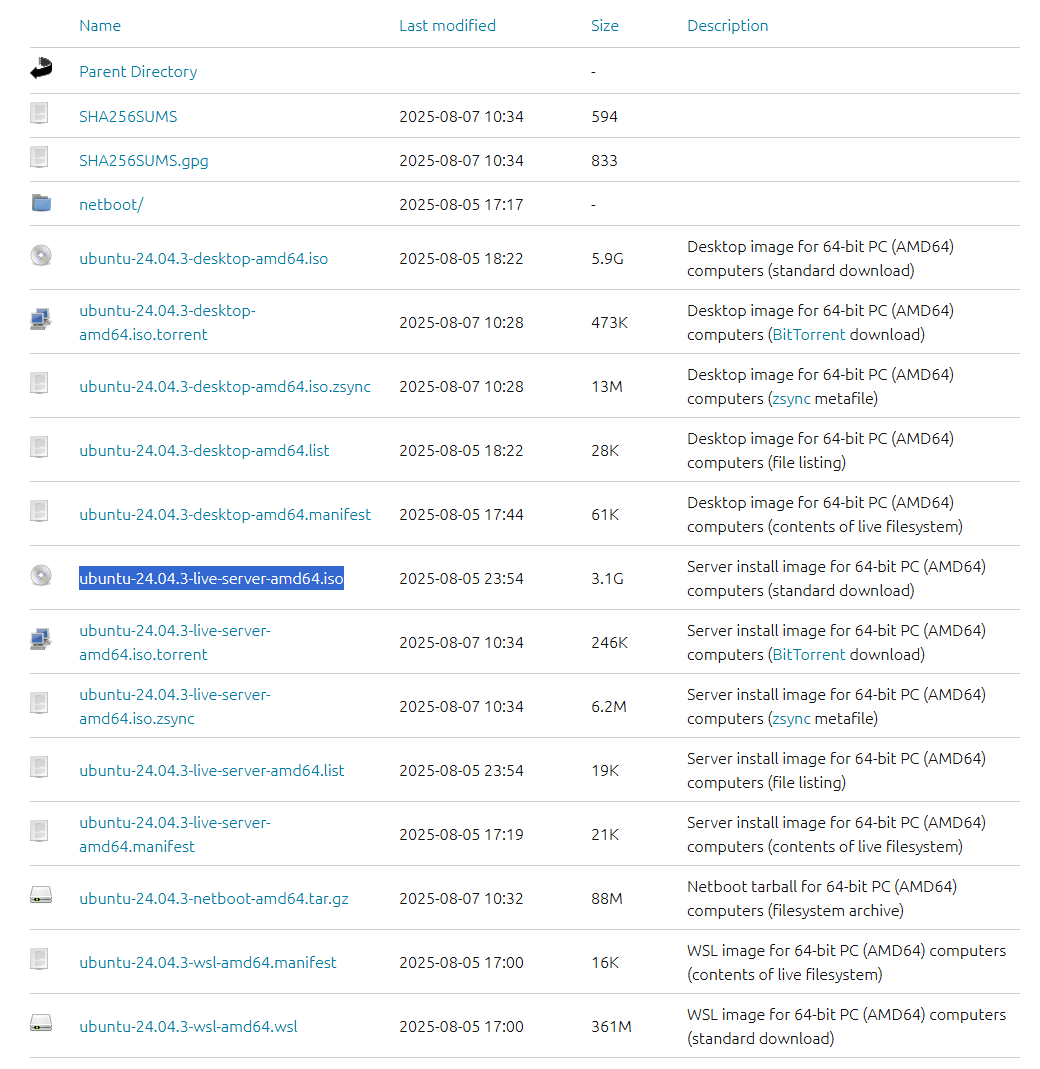Sort by Last modified column header
Image resolution: width=1040 pixels, height=1069 pixels.
point(447,26)
